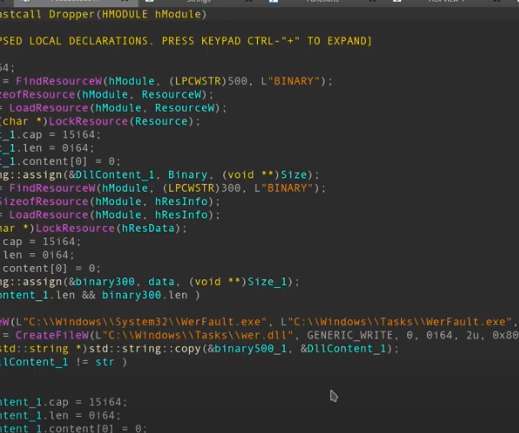Click the LockResource(Resource) function name
The image size is (519, 433).
coord(88,121)
